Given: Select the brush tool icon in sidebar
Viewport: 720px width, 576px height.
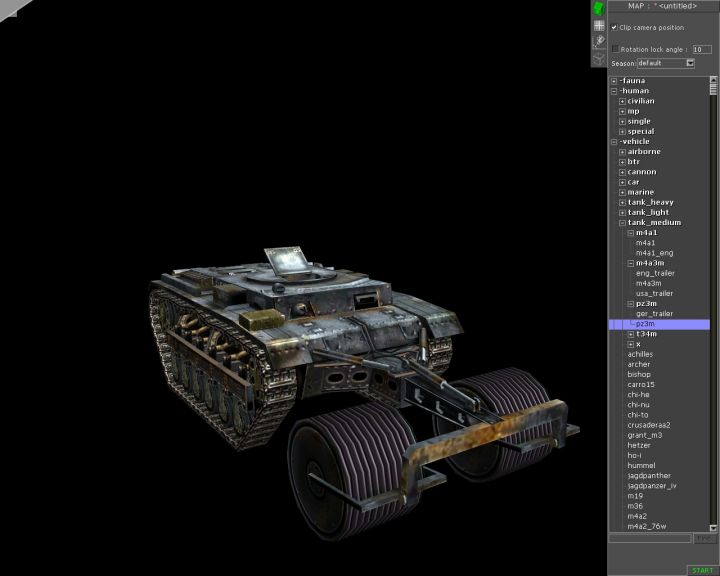Looking at the screenshot, I should [598, 42].
